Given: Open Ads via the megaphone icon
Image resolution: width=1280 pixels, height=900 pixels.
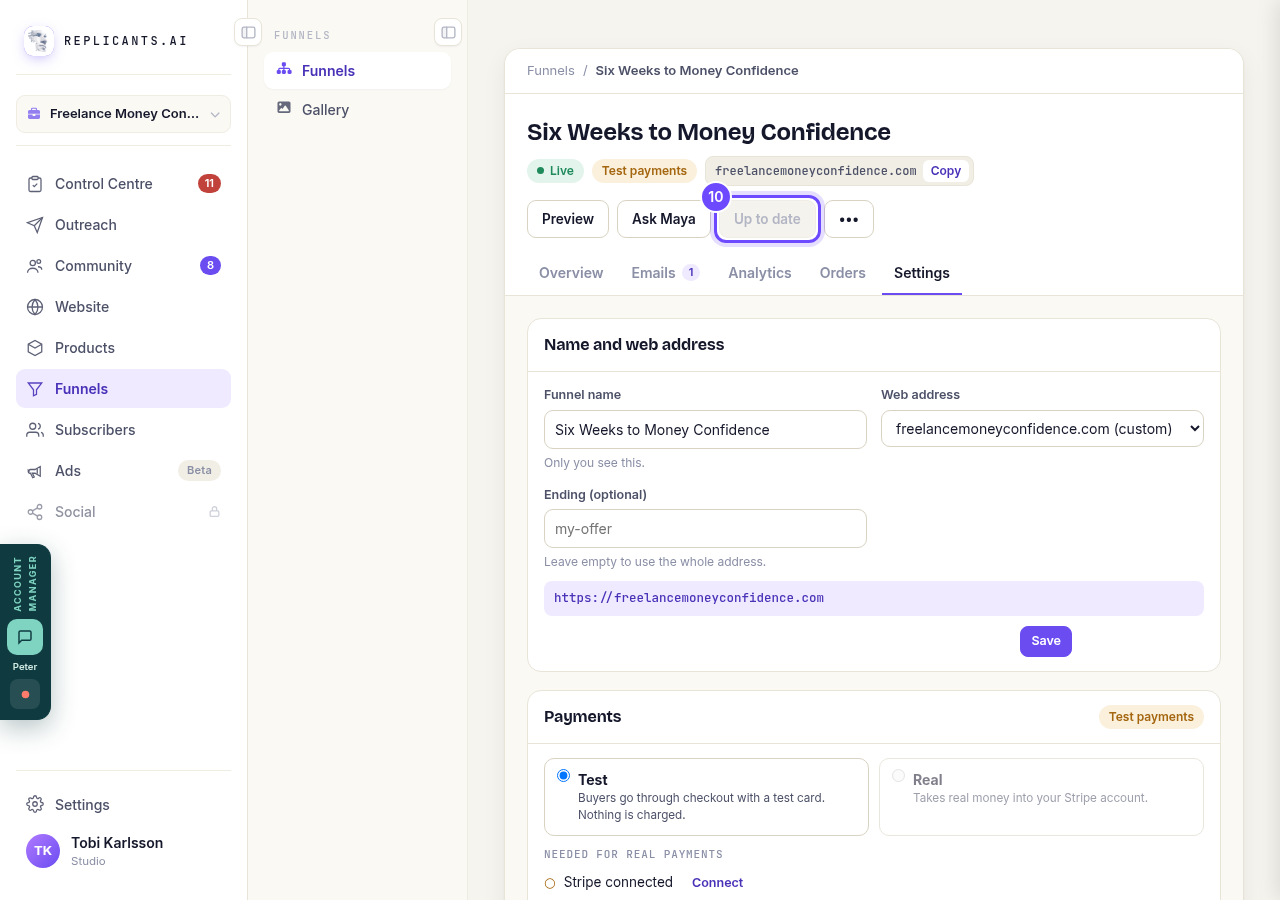Looking at the screenshot, I should point(35,471).
